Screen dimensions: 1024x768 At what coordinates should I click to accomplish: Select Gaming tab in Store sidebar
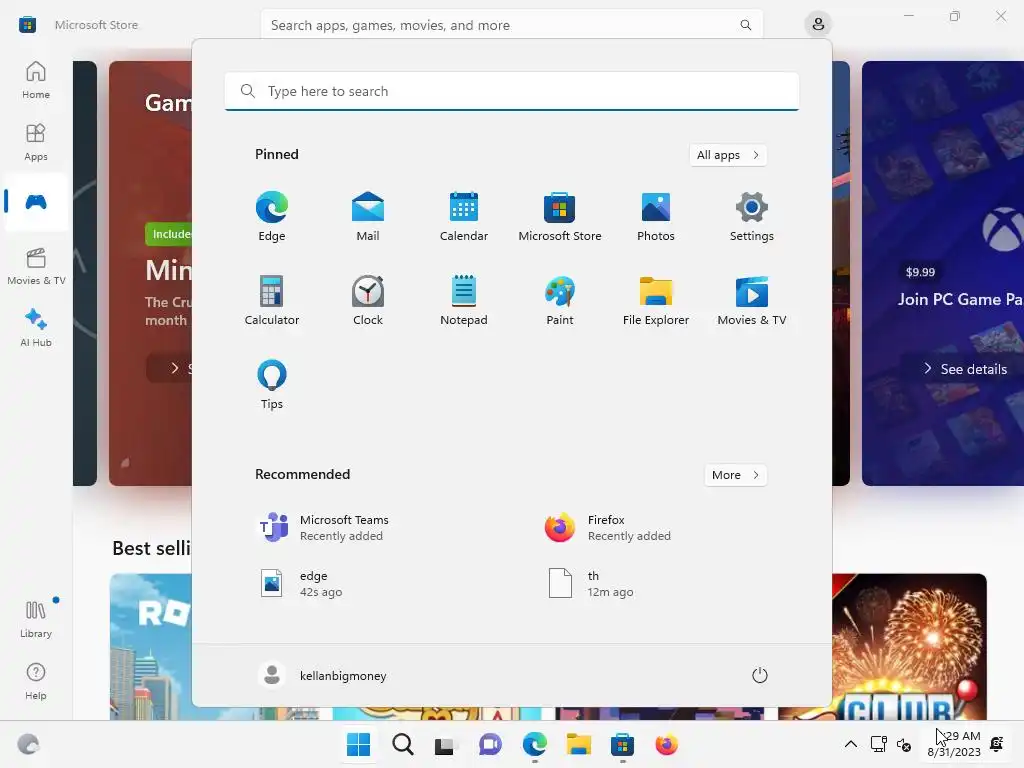tap(36, 202)
